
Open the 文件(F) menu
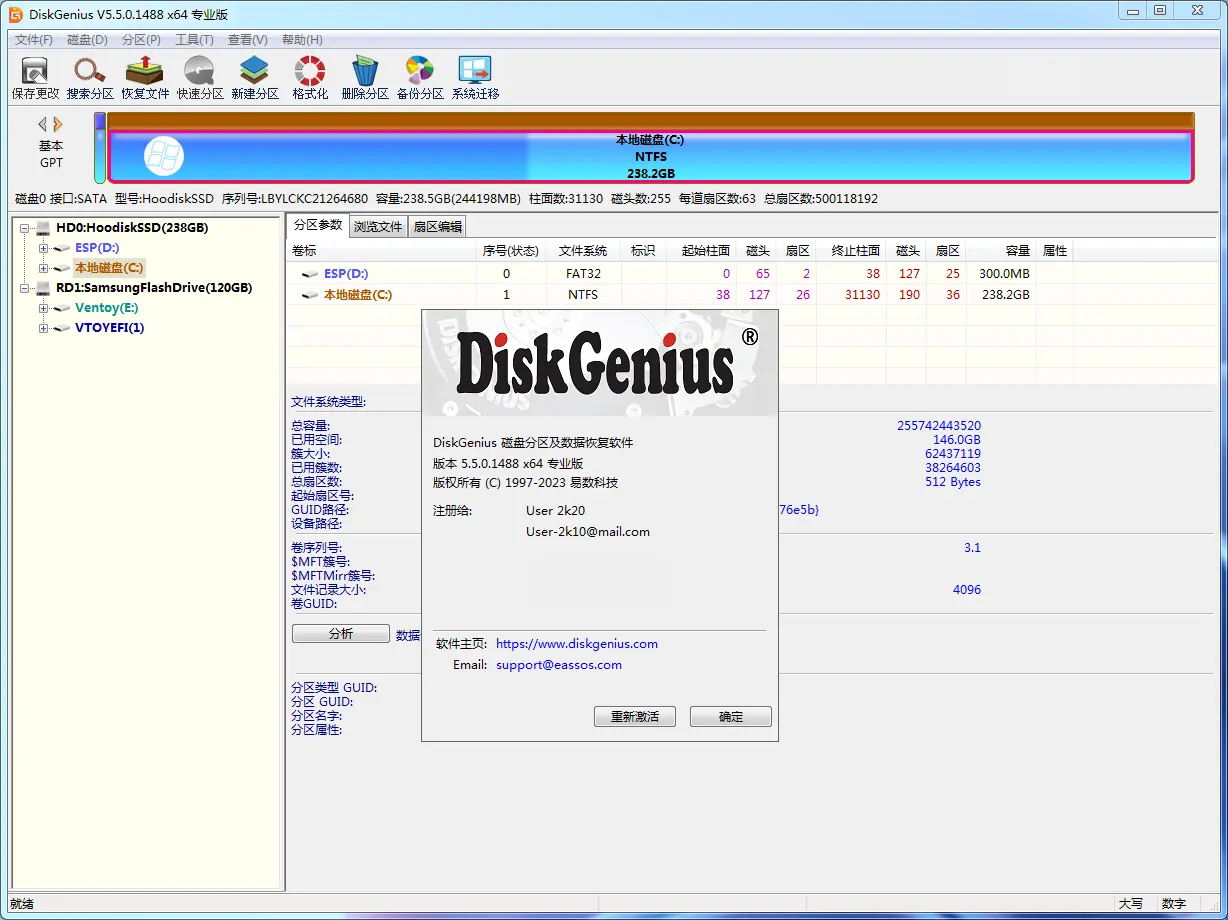tap(34, 40)
